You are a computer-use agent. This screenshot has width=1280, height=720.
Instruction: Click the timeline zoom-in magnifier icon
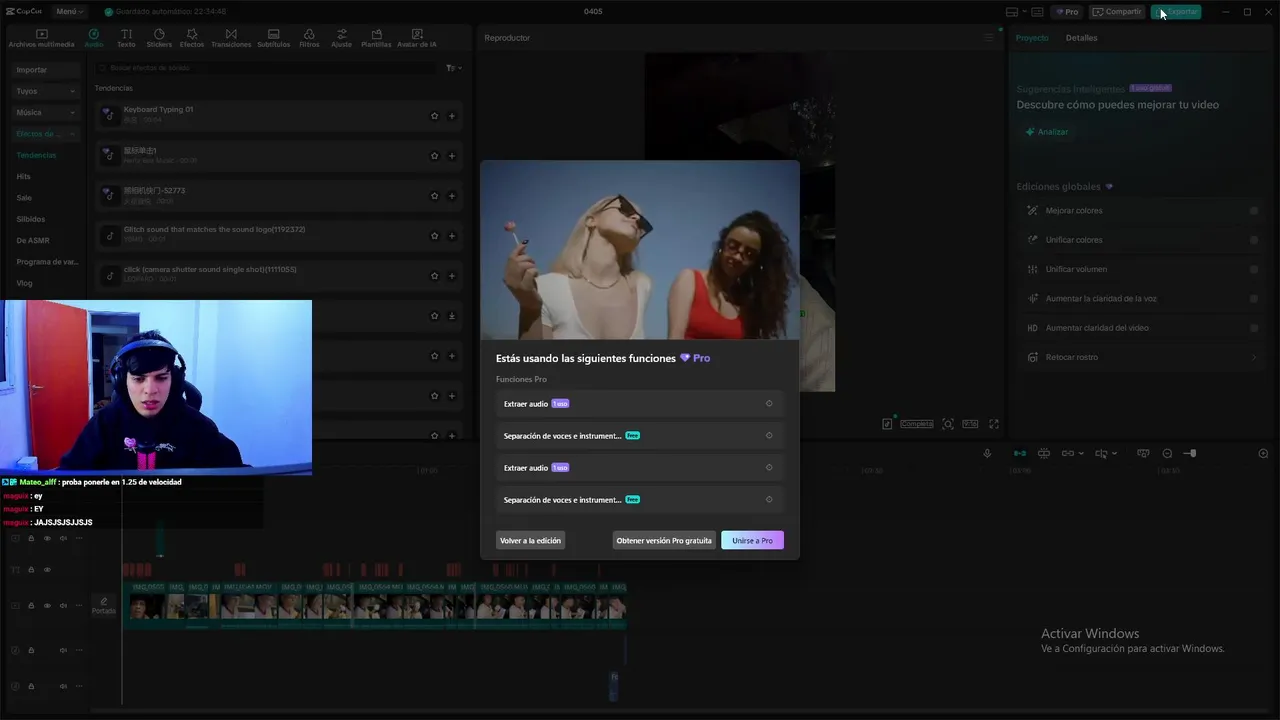click(x=1263, y=454)
